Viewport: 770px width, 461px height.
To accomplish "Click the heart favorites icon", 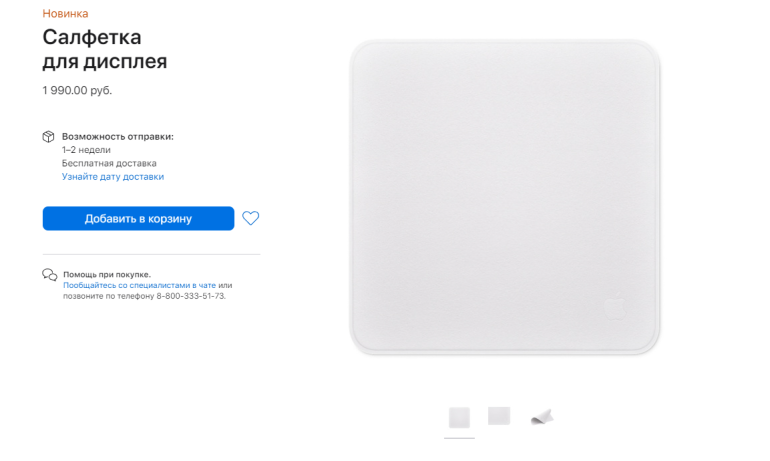I will pos(250,218).
